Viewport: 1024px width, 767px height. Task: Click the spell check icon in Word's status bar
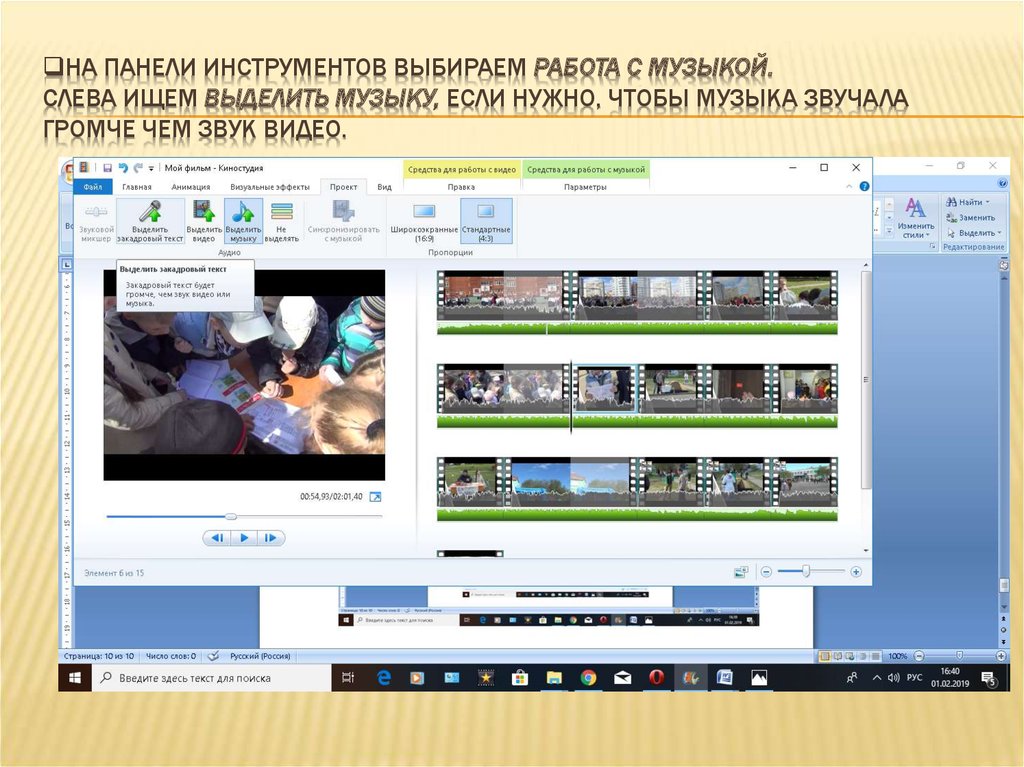[x=214, y=655]
